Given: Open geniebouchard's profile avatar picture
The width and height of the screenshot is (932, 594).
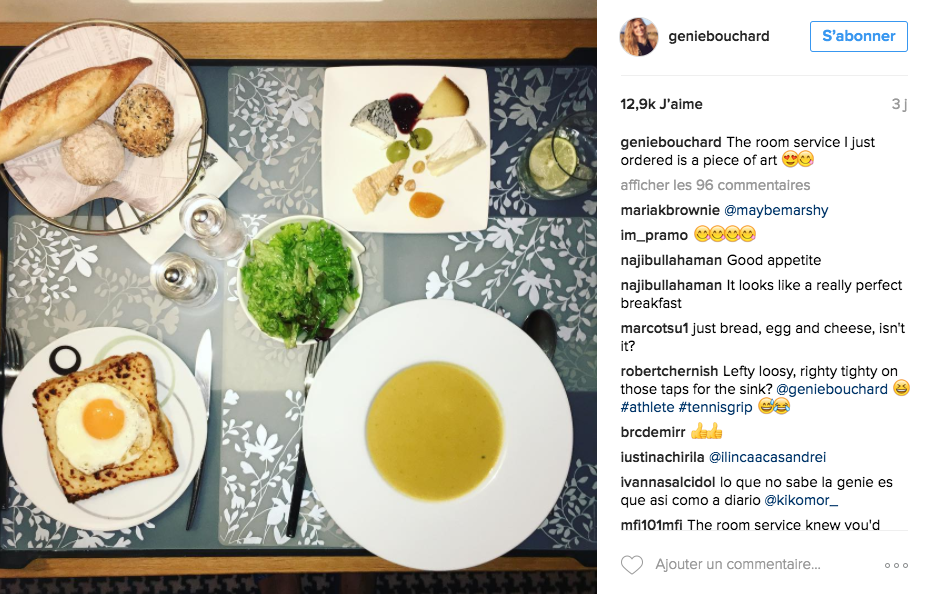Looking at the screenshot, I should [x=639, y=36].
